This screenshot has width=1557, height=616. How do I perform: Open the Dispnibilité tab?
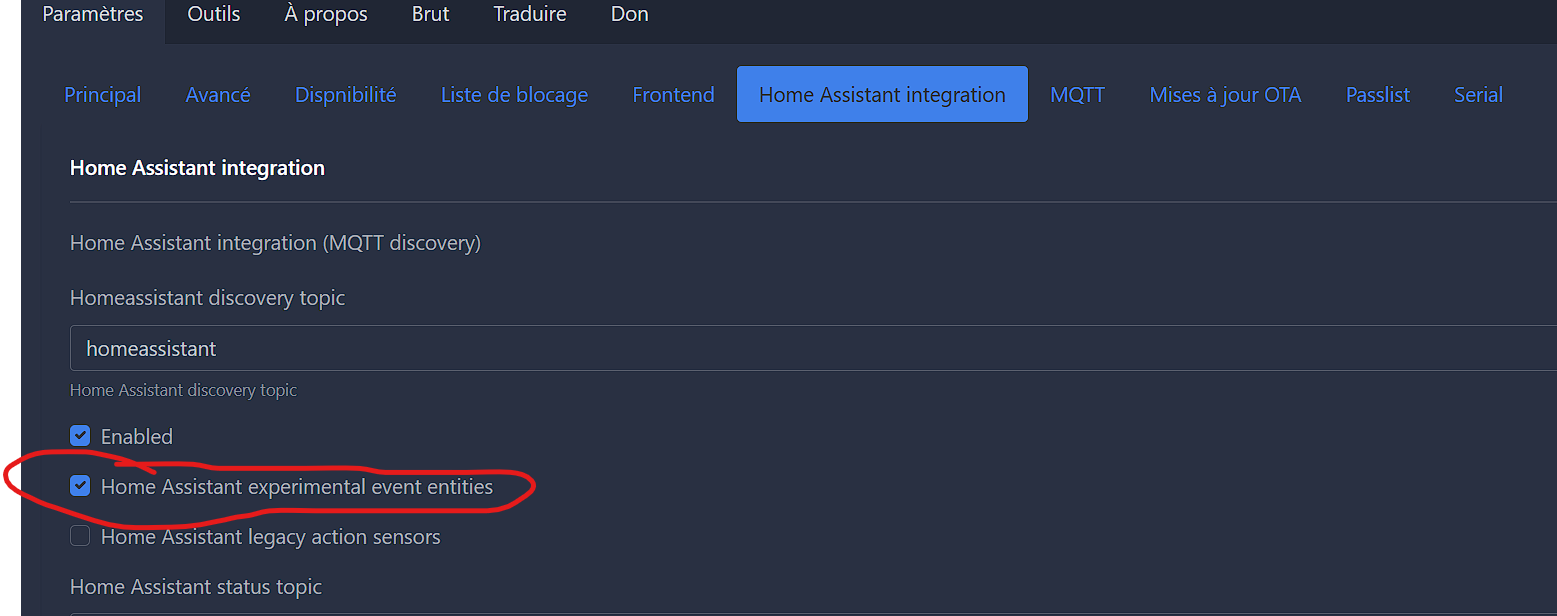[346, 95]
